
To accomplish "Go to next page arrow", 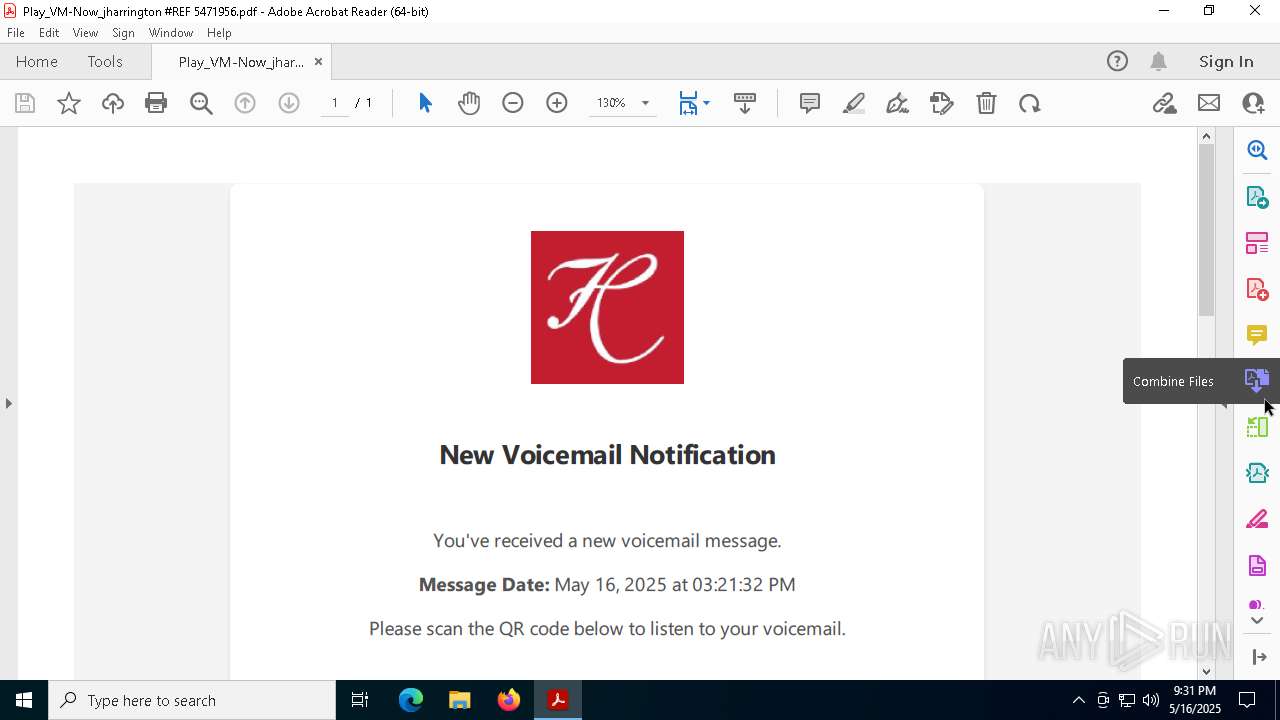I will pos(289,103).
